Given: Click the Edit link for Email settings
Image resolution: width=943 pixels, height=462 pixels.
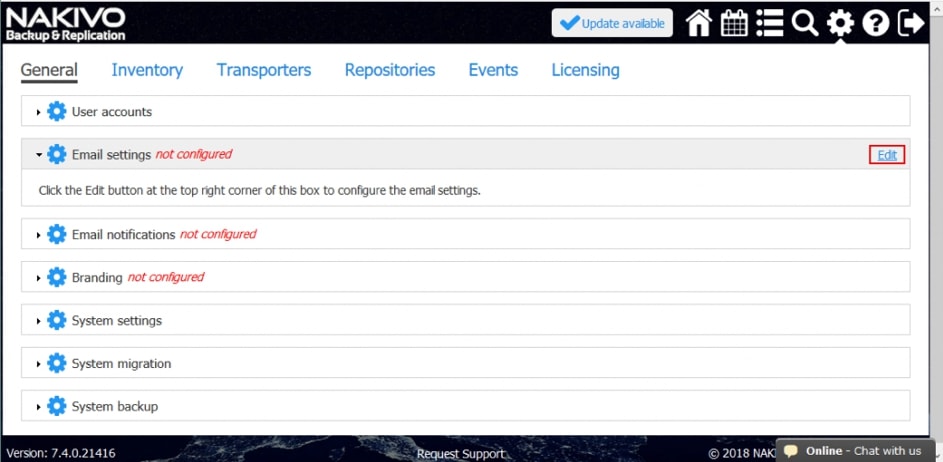Looking at the screenshot, I should coord(887,155).
